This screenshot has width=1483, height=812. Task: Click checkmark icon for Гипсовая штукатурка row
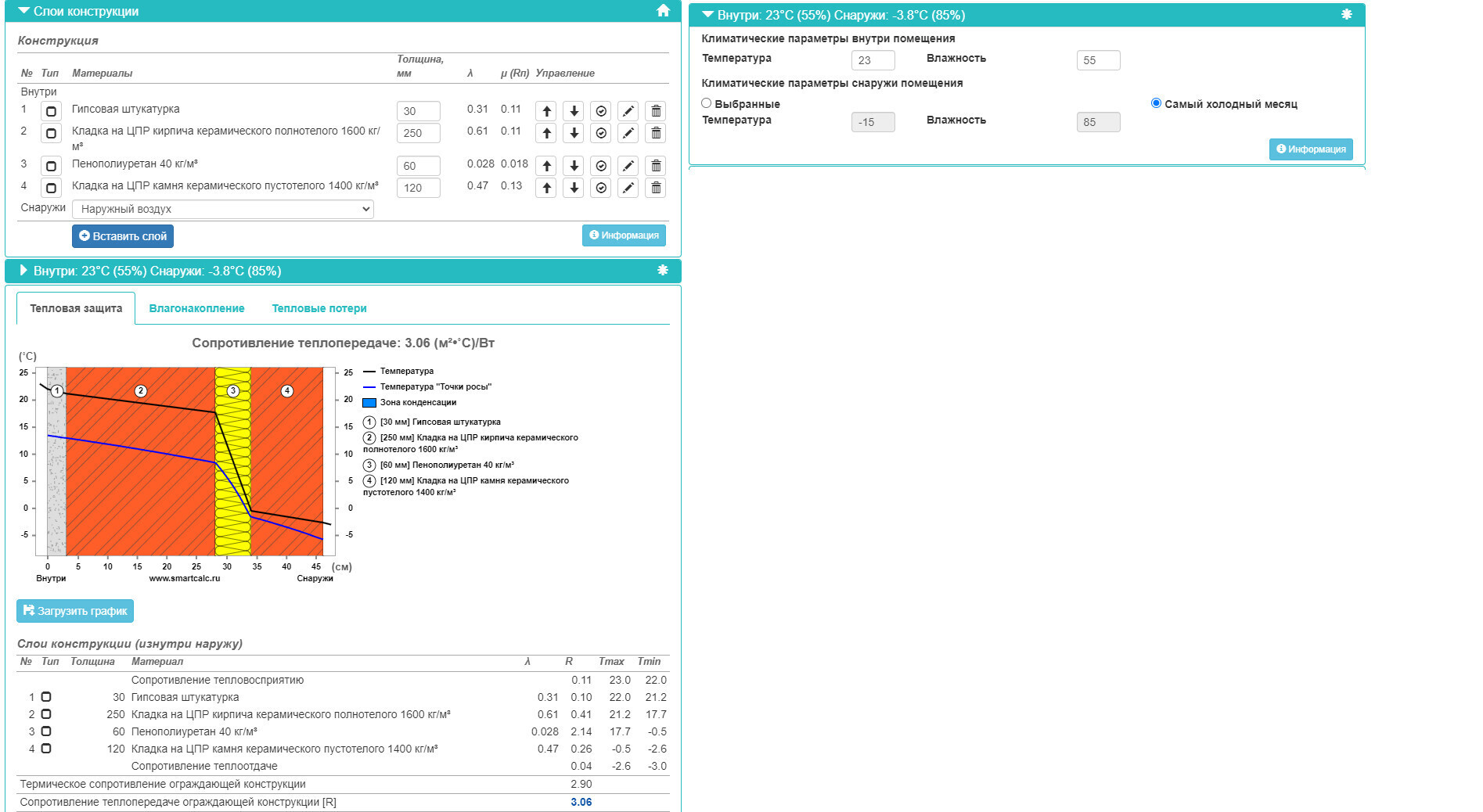coord(601,111)
